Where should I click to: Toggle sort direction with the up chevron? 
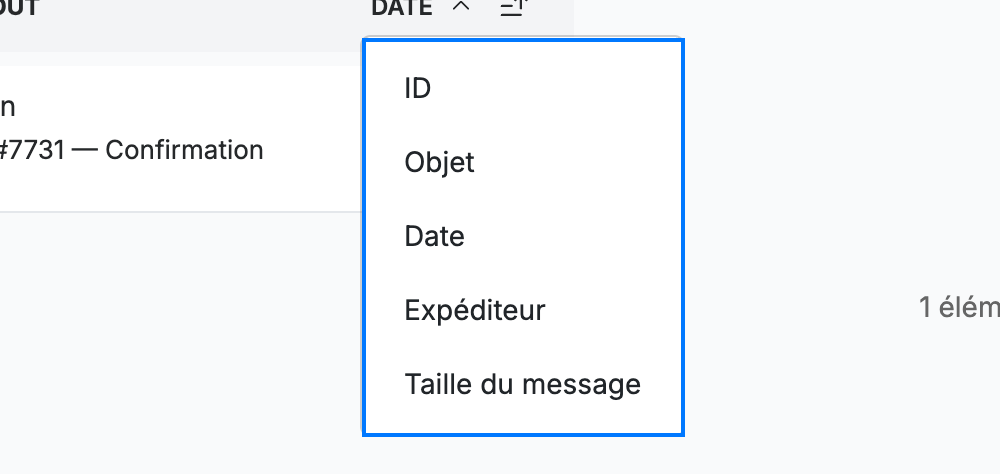460,7
